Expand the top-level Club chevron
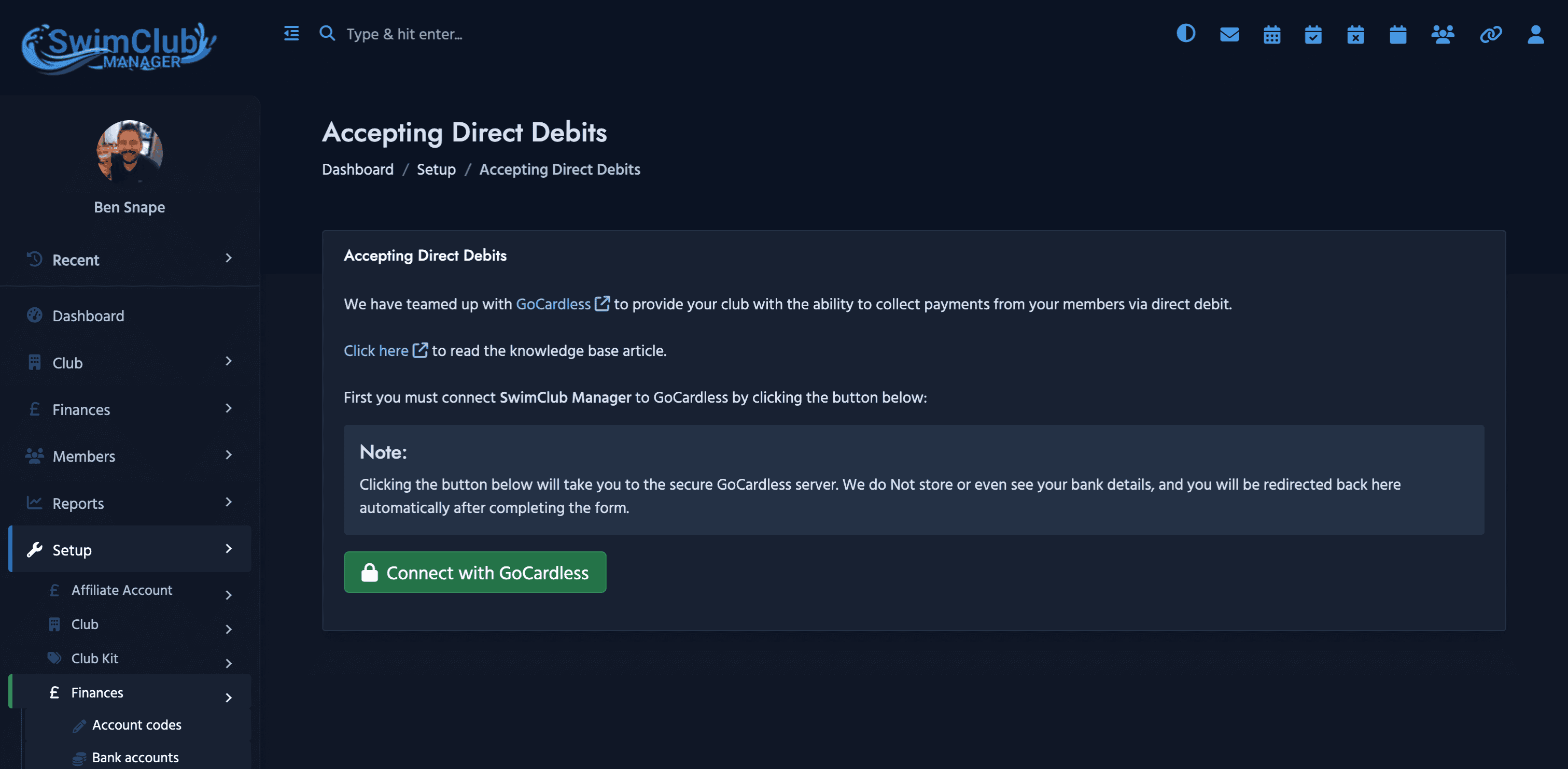The image size is (1568, 769). pos(229,361)
